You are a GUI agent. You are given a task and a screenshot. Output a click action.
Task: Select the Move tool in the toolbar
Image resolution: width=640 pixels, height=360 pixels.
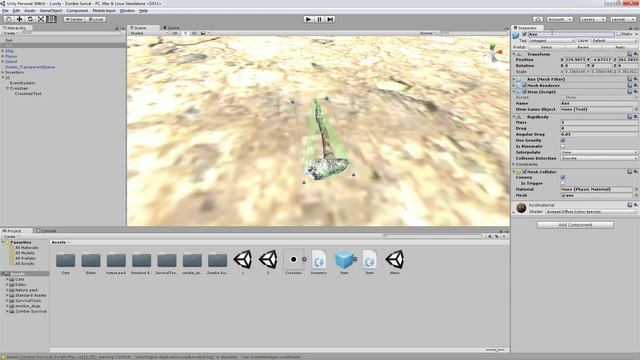pos(19,19)
